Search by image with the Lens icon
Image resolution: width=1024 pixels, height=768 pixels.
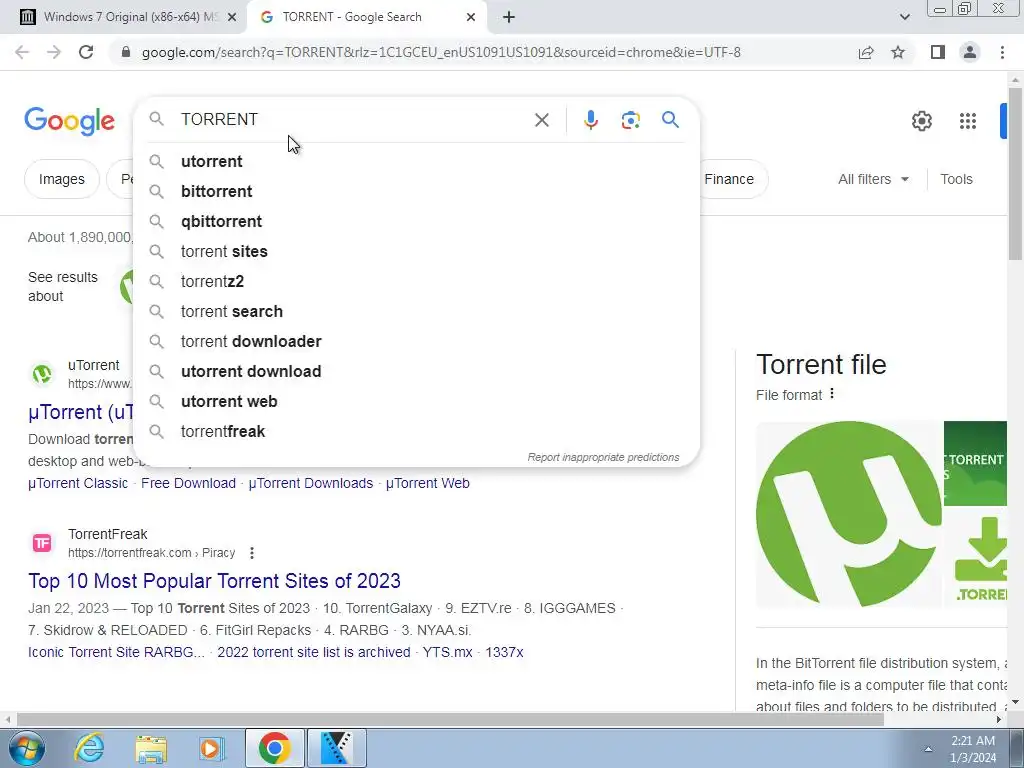pyautogui.click(x=630, y=120)
